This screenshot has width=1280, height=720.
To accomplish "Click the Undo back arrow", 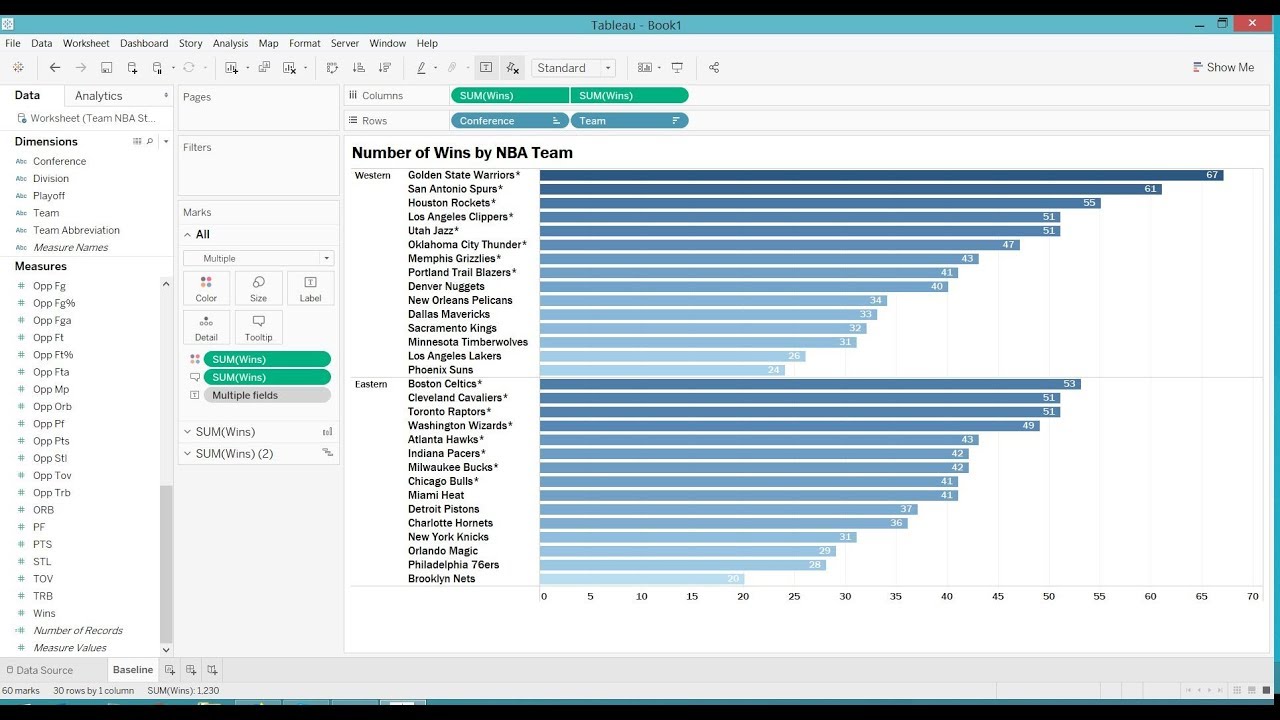I will [55, 68].
